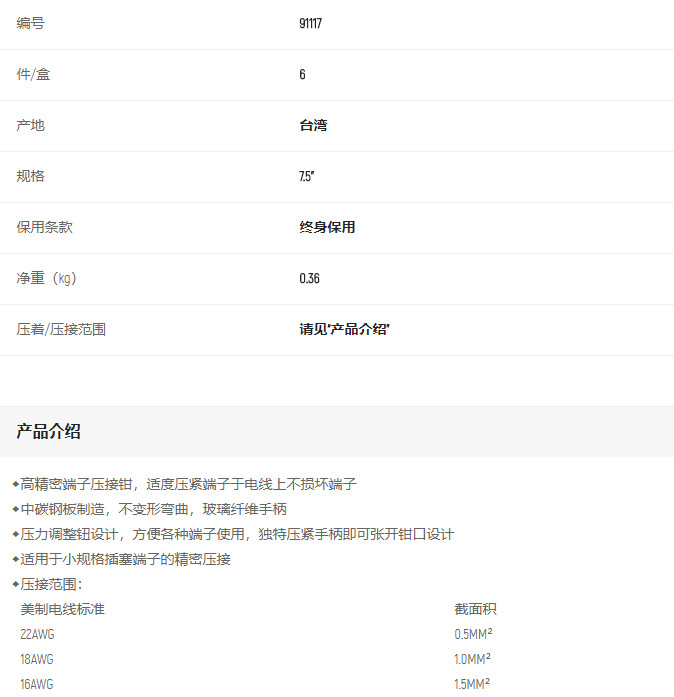
Task: Click the 美制电线标准 column header
Action: coord(62,609)
